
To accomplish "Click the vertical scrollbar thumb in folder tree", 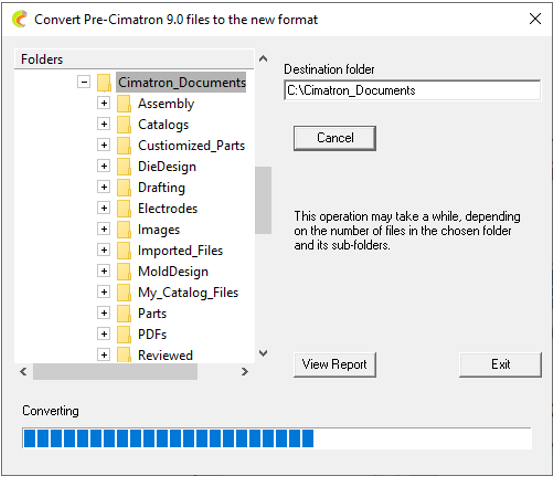I will tap(263, 200).
